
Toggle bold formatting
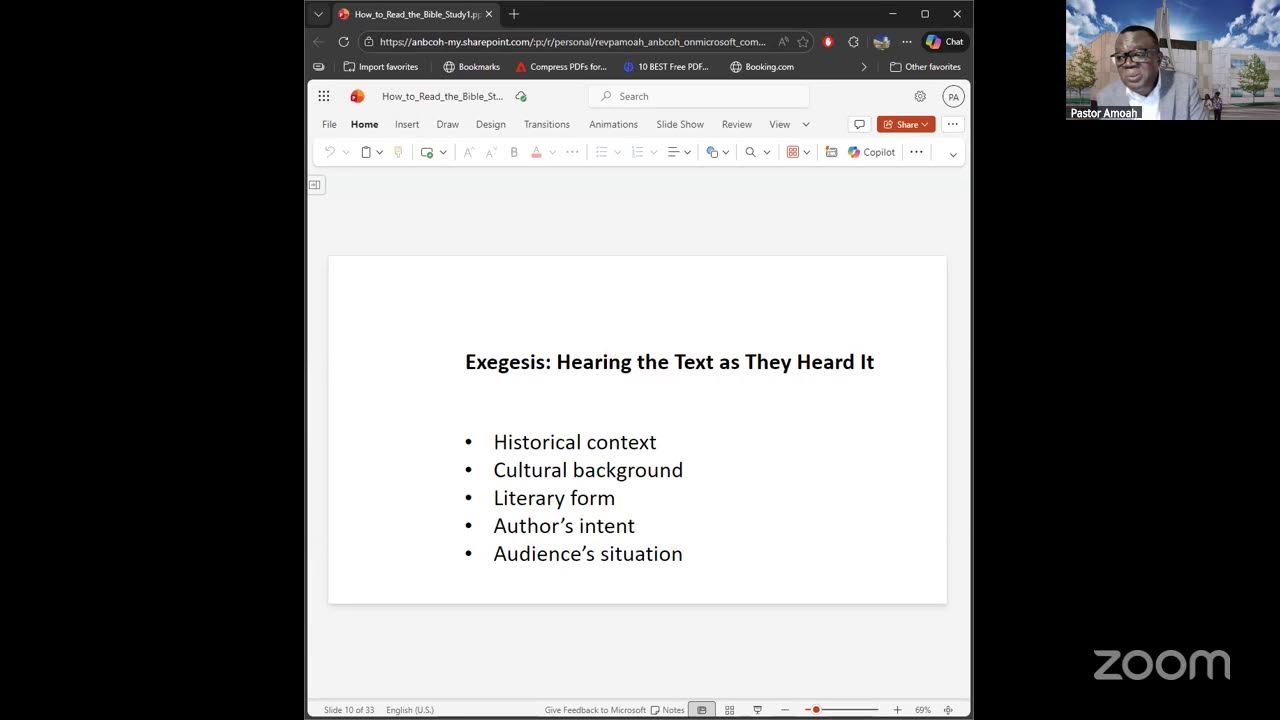pyautogui.click(x=514, y=152)
